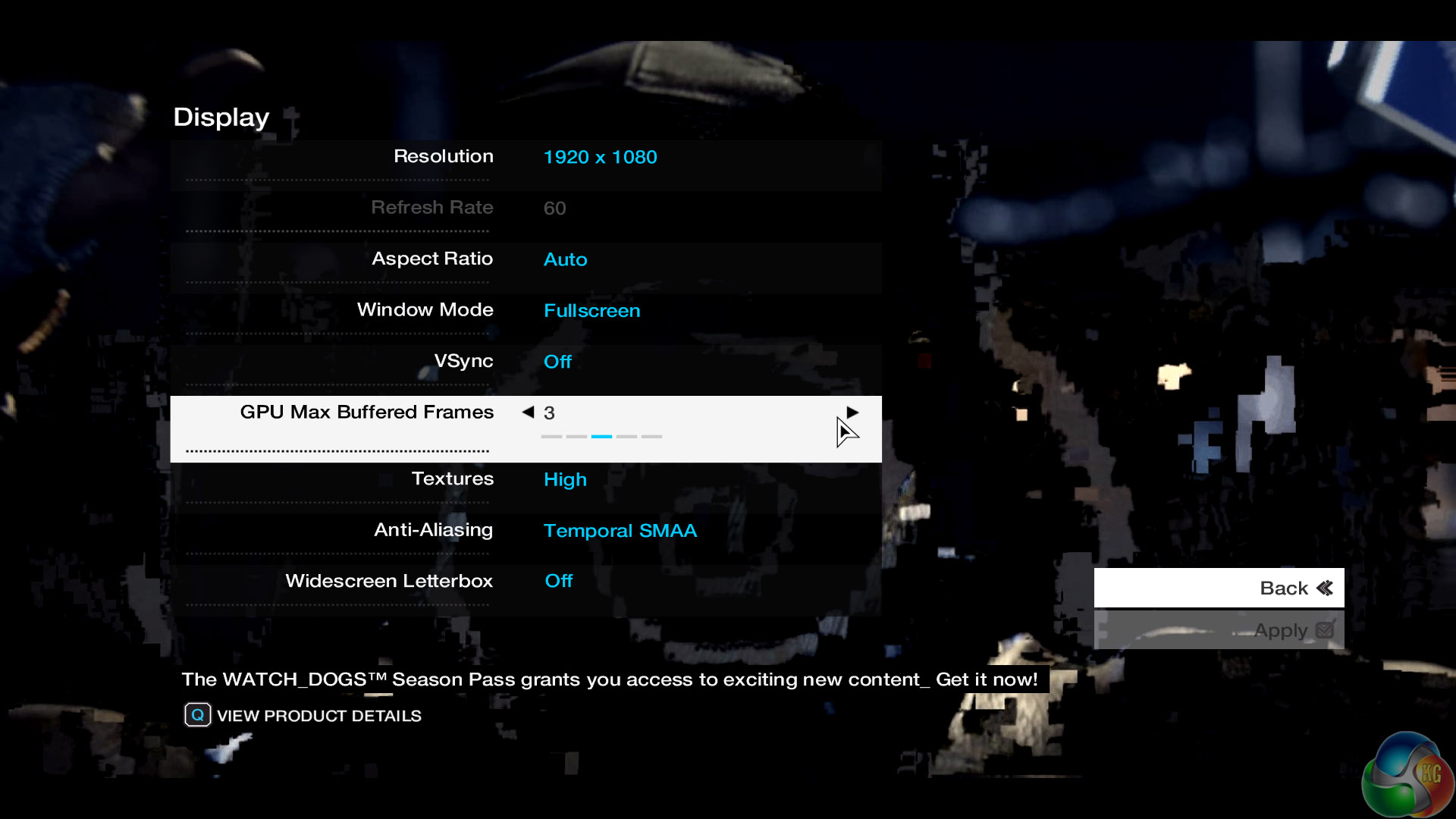Change the Aspect Ratio Auto value
The width and height of the screenshot is (1456, 819).
565,259
